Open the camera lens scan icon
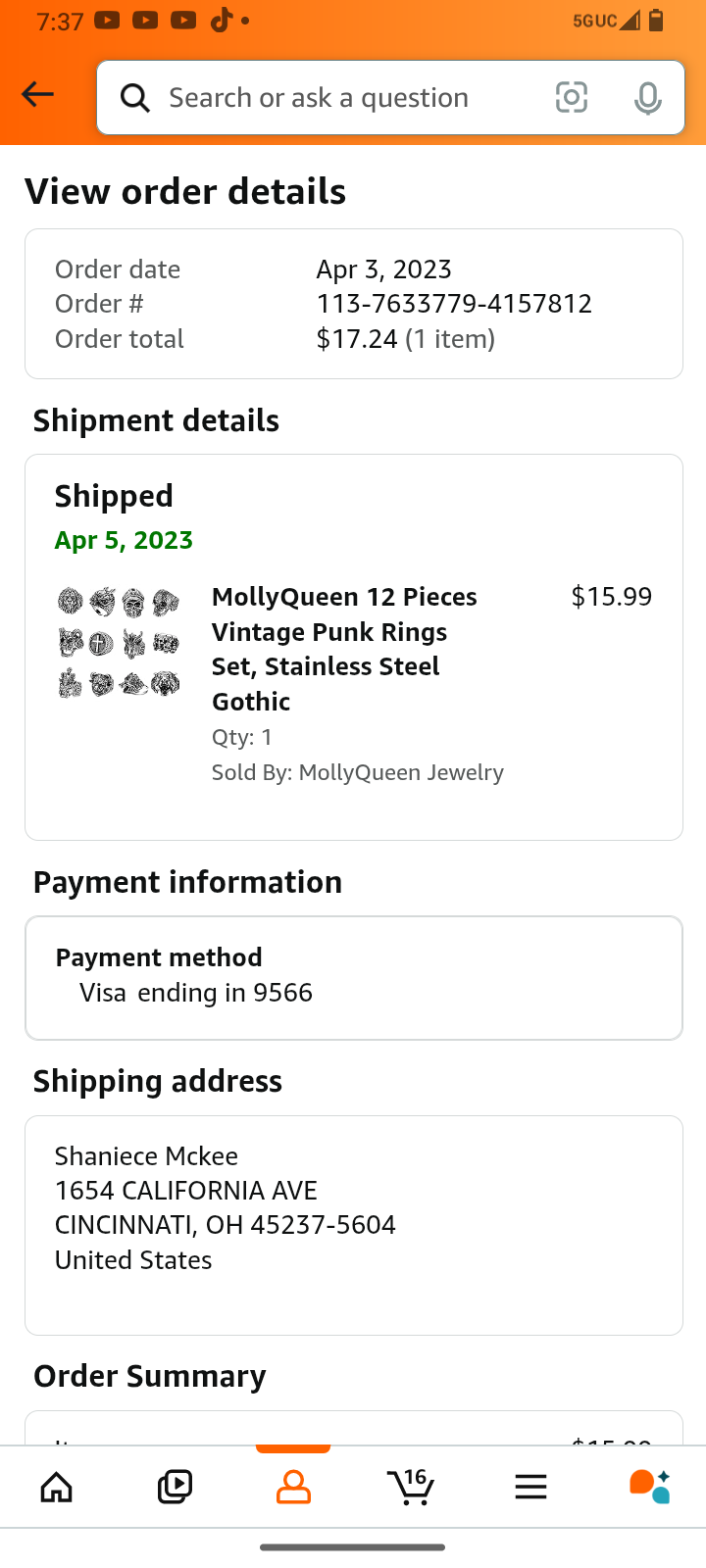This screenshot has height=1568, width=706. click(x=572, y=97)
